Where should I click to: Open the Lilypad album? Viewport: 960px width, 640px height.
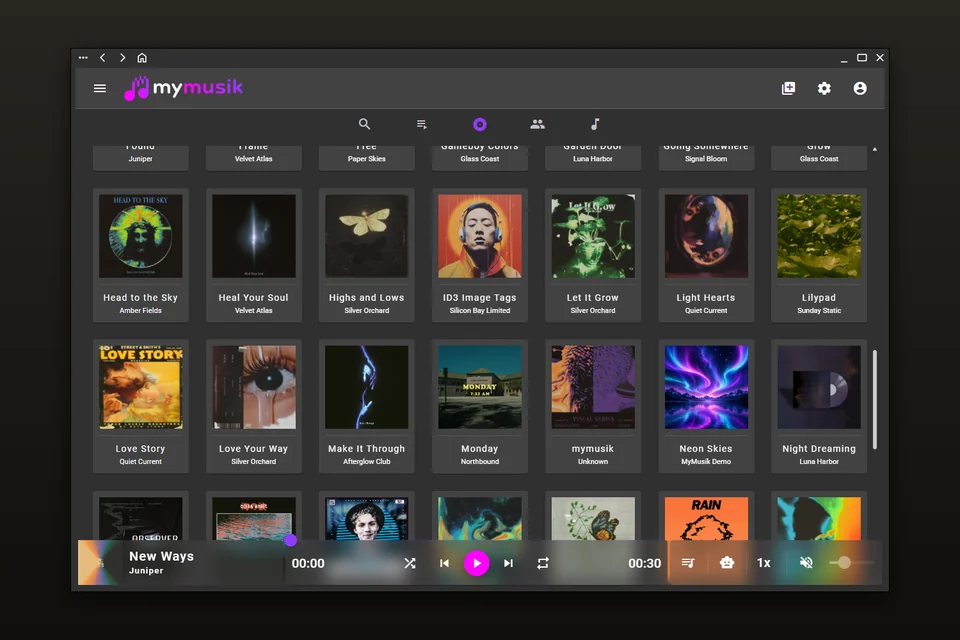coord(819,255)
